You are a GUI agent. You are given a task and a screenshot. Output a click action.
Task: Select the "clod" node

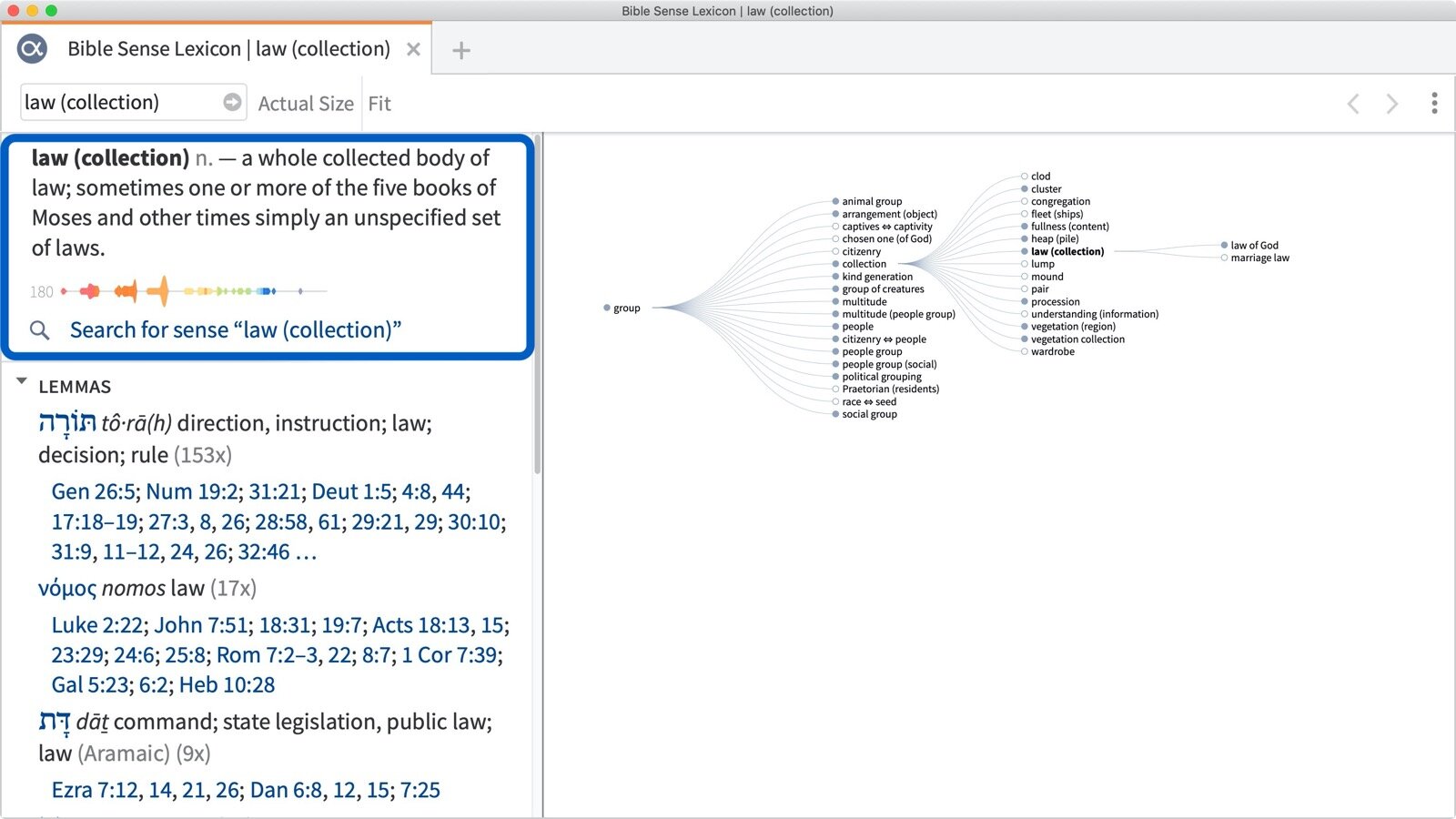pyautogui.click(x=1036, y=177)
